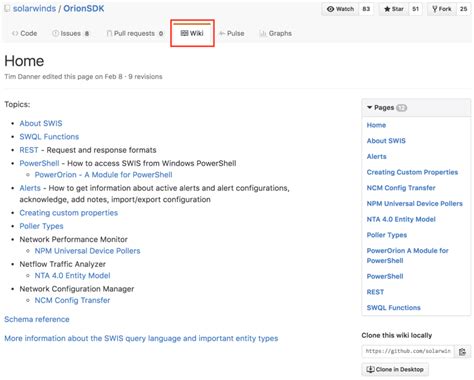Click the Home page heading

point(24,61)
